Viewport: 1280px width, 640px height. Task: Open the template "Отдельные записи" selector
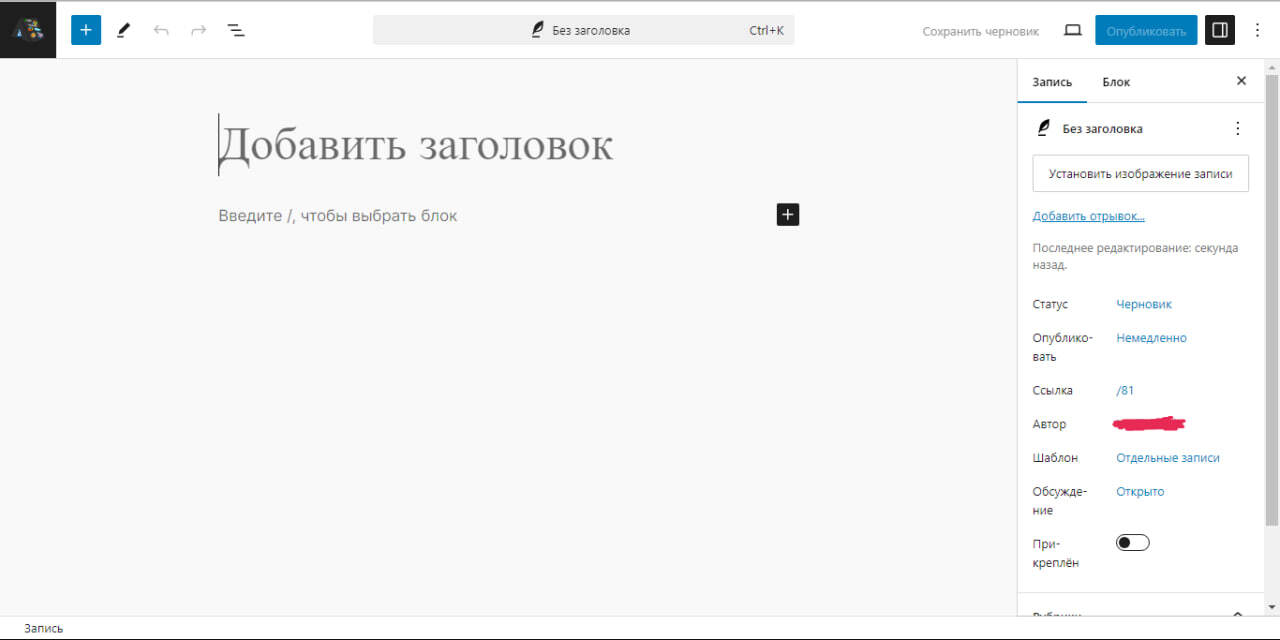pos(1168,458)
